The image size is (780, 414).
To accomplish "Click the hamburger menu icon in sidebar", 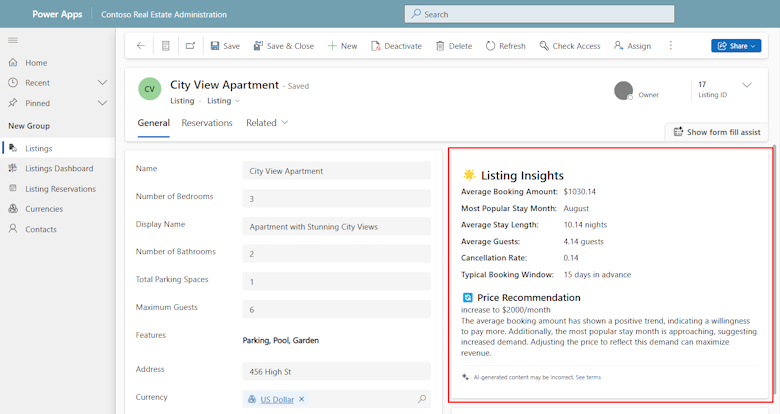I will 13,40.
